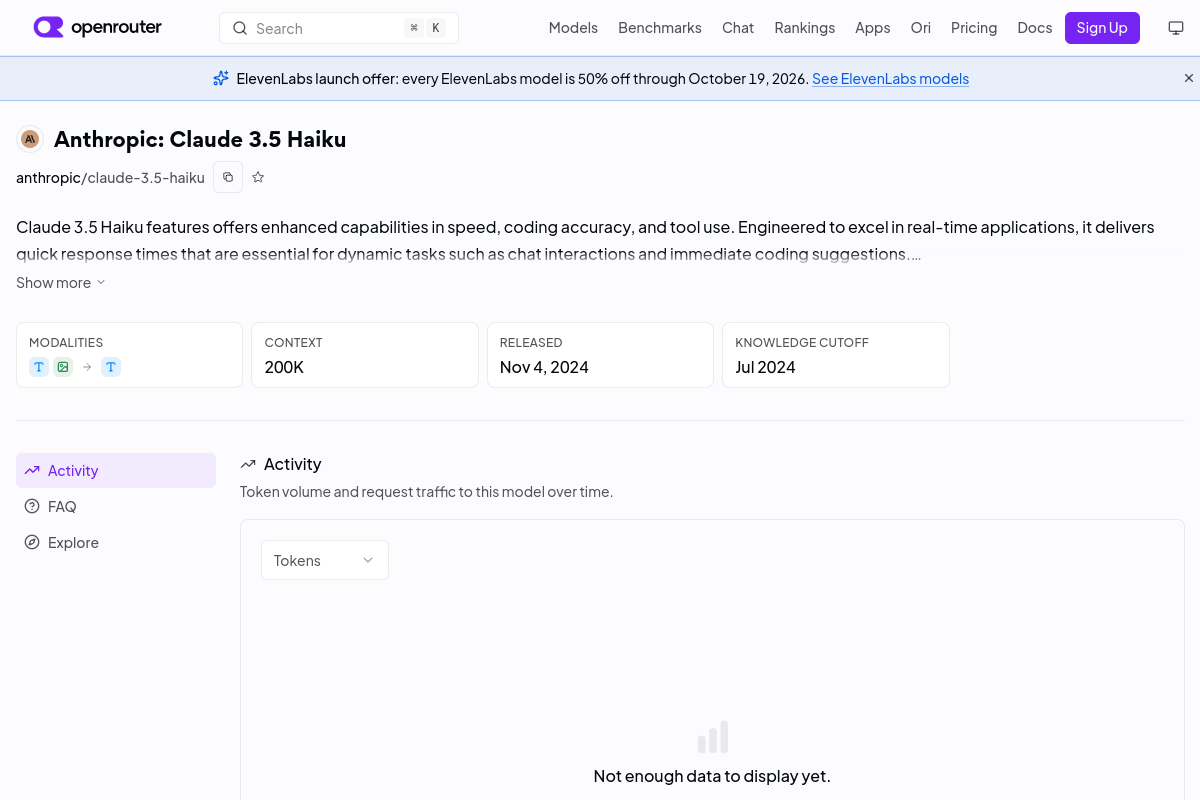Image resolution: width=1200 pixels, height=800 pixels.
Task: Open the Docs link
Action: pos(1035,28)
